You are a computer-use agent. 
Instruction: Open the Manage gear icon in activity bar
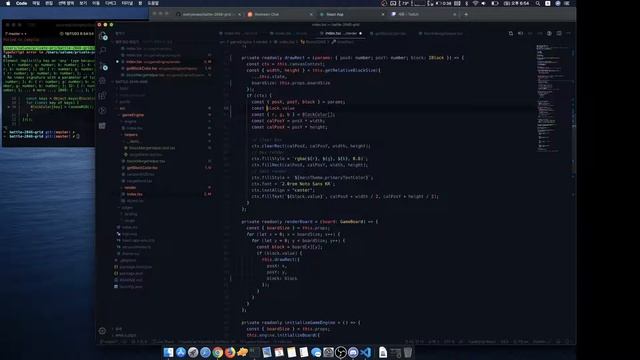click(x=102, y=331)
